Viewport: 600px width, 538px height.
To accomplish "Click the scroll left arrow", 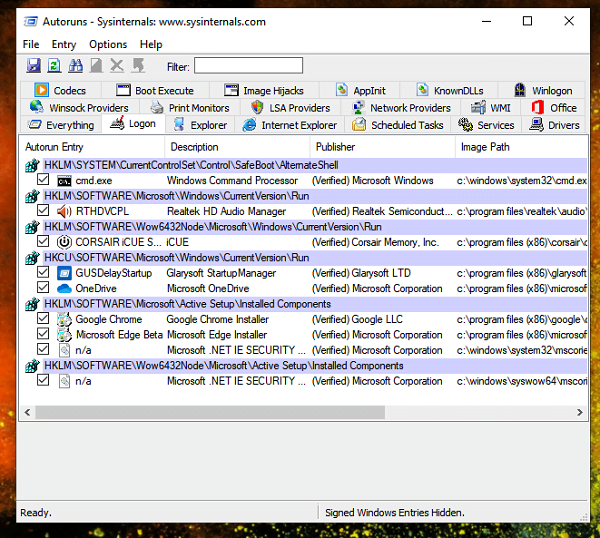I will 27,412.
